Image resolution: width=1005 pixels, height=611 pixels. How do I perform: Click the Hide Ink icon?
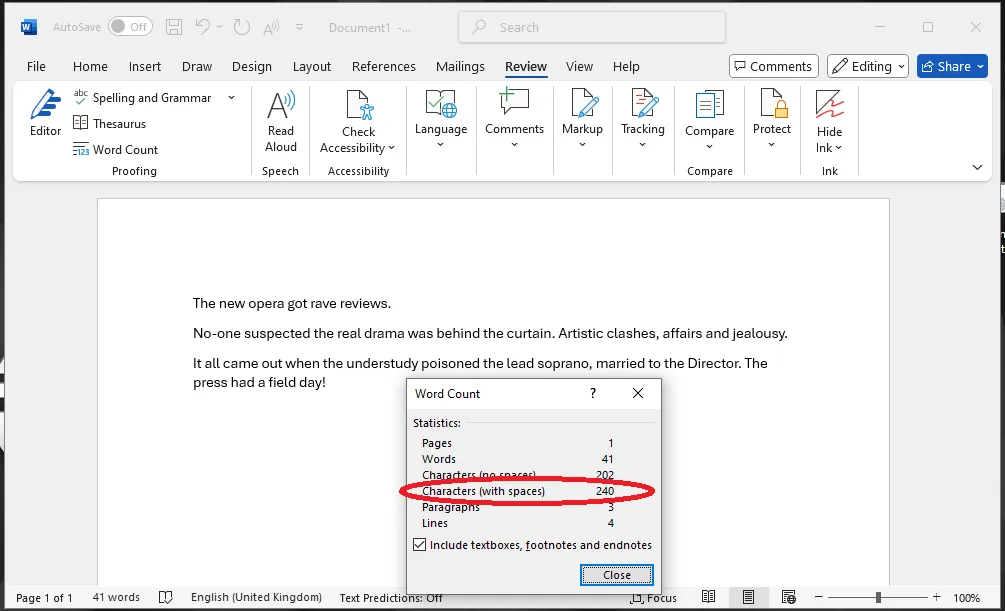(829, 105)
